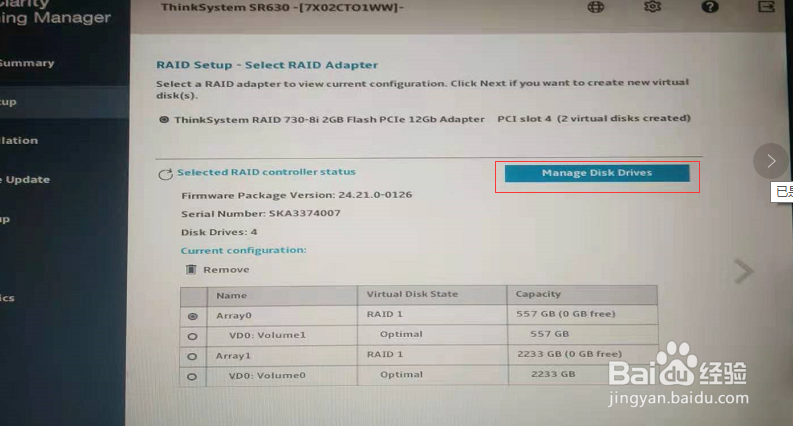The image size is (793, 426).
Task: Click the Firmware Package Version text
Action: click(x=296, y=195)
